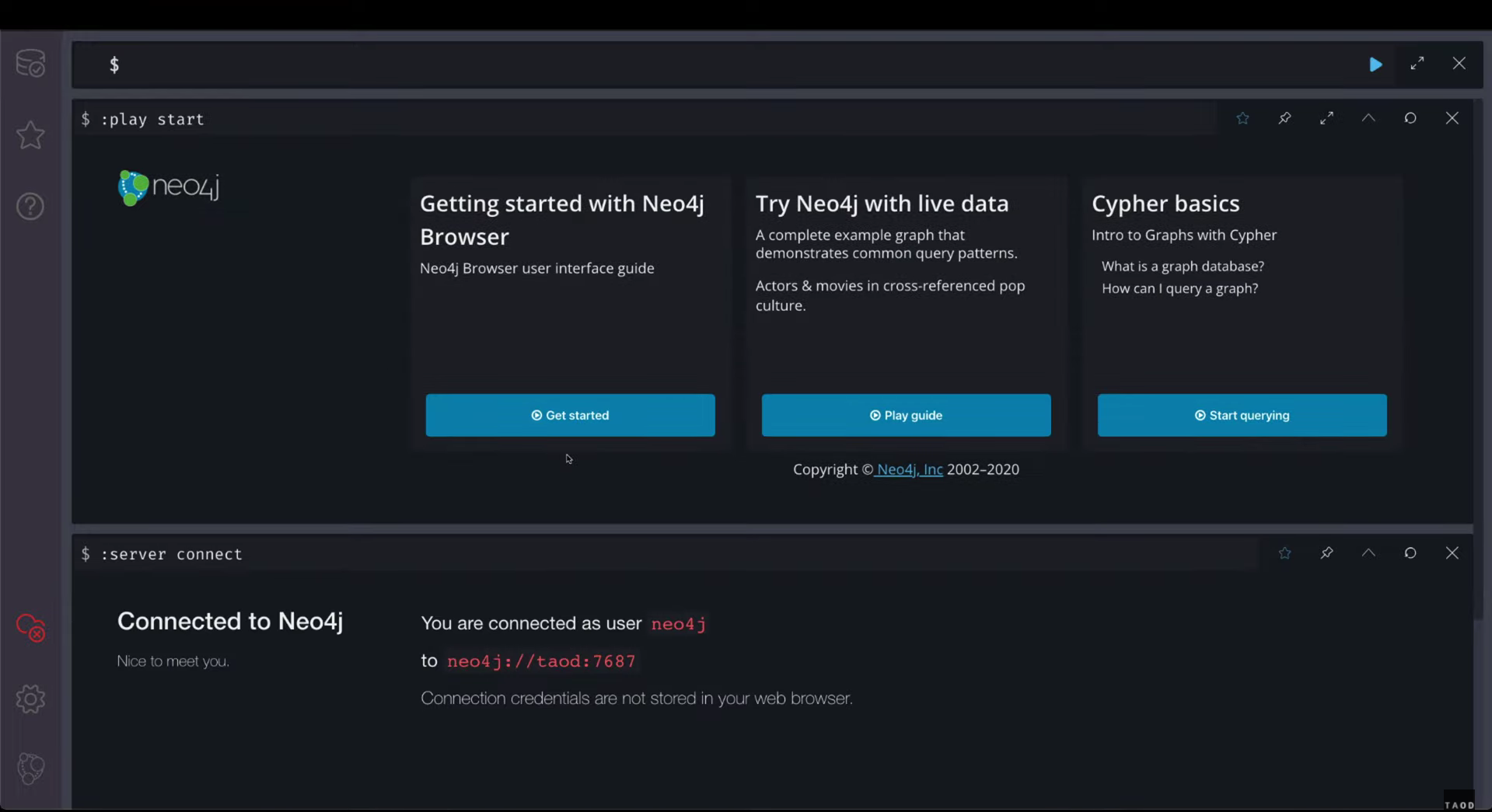Open the Neo4j, Inc copyright link
Viewport: 1492px width, 812px height.
(x=909, y=469)
